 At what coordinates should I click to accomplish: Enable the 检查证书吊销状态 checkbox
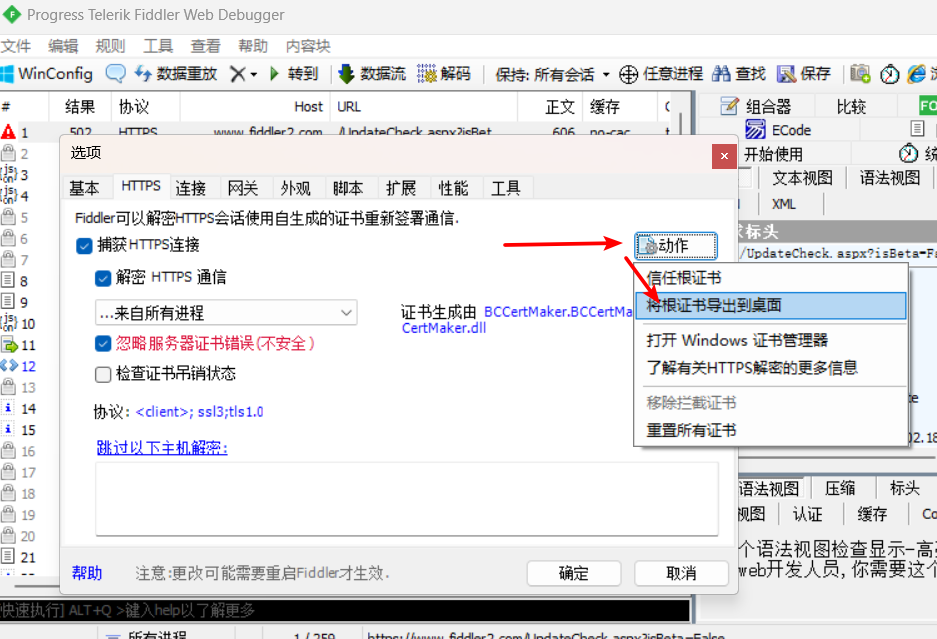[x=103, y=374]
